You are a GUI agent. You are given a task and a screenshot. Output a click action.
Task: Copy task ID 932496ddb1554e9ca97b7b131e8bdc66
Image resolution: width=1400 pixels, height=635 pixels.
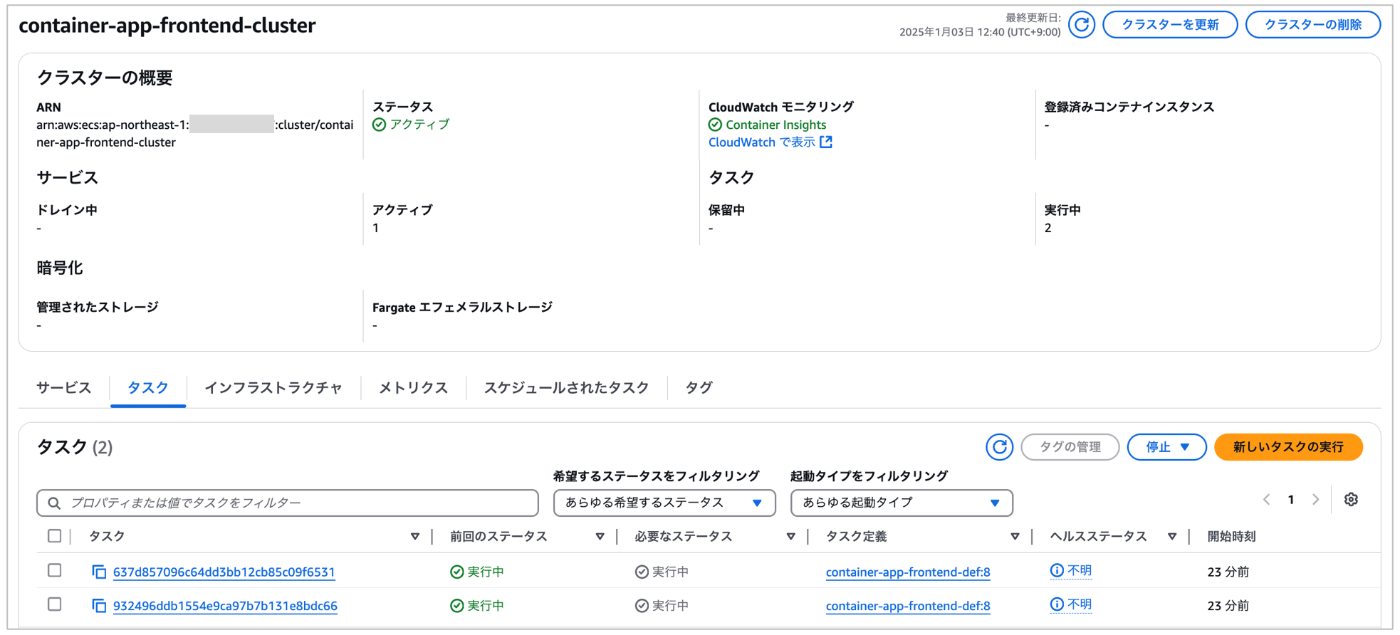99,606
